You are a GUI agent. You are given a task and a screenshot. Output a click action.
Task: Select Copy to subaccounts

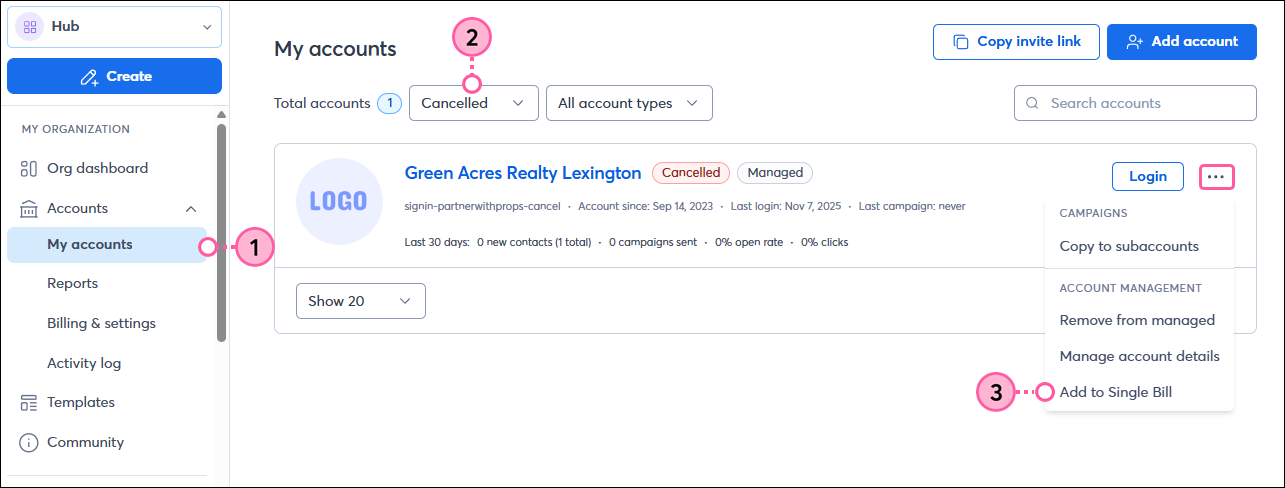click(x=1129, y=246)
